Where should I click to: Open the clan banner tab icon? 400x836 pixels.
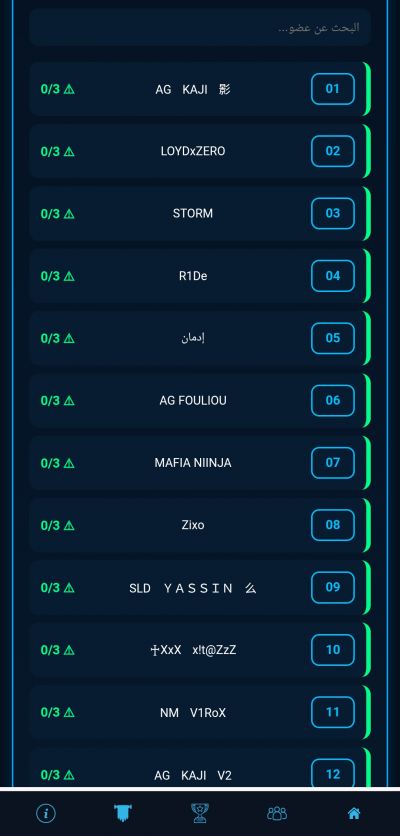123,813
